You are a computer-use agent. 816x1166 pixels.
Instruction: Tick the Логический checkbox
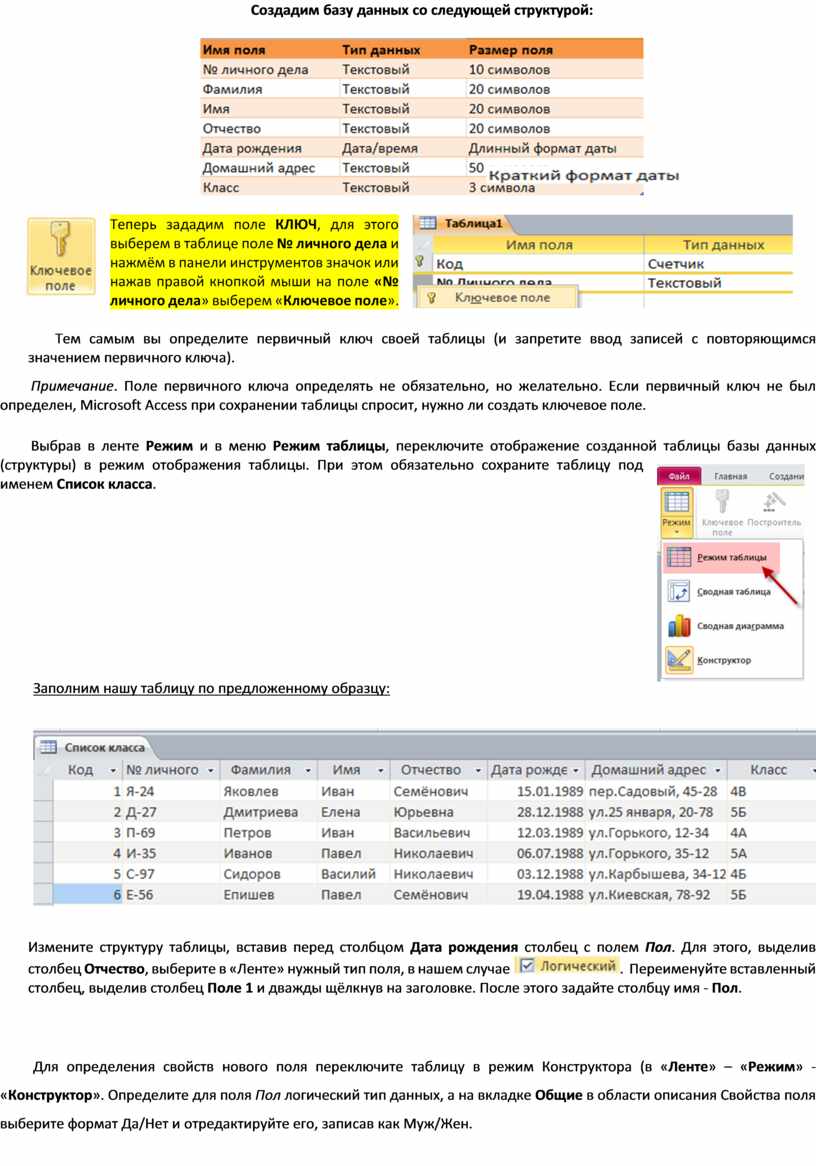(527, 965)
